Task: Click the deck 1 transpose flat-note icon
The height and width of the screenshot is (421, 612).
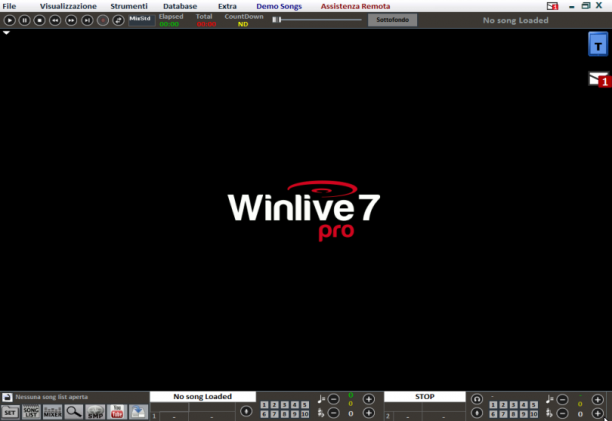Action: pos(321,412)
